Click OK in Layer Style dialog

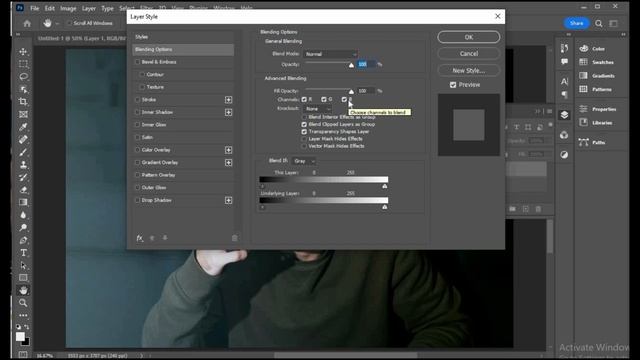click(469, 37)
